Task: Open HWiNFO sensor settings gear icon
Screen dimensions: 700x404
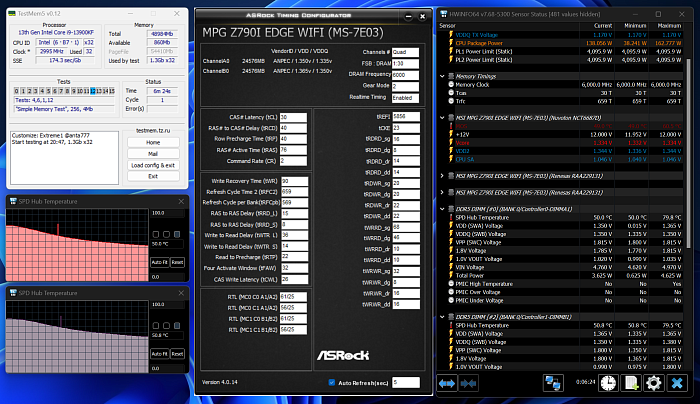Action: [x=654, y=383]
